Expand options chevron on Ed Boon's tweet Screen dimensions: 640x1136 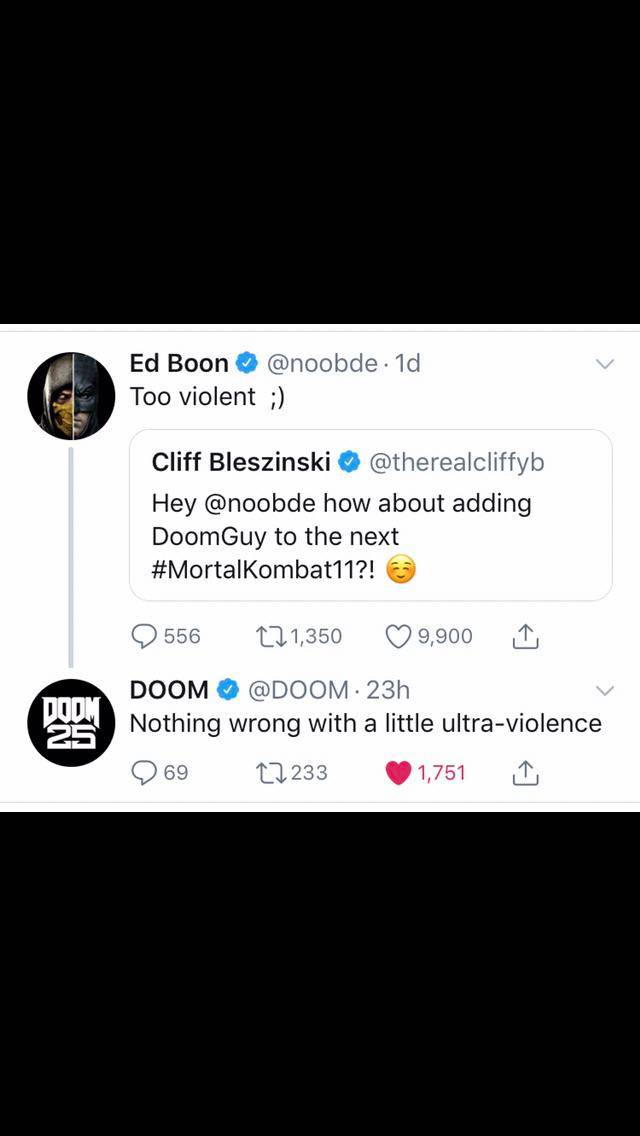(x=604, y=364)
